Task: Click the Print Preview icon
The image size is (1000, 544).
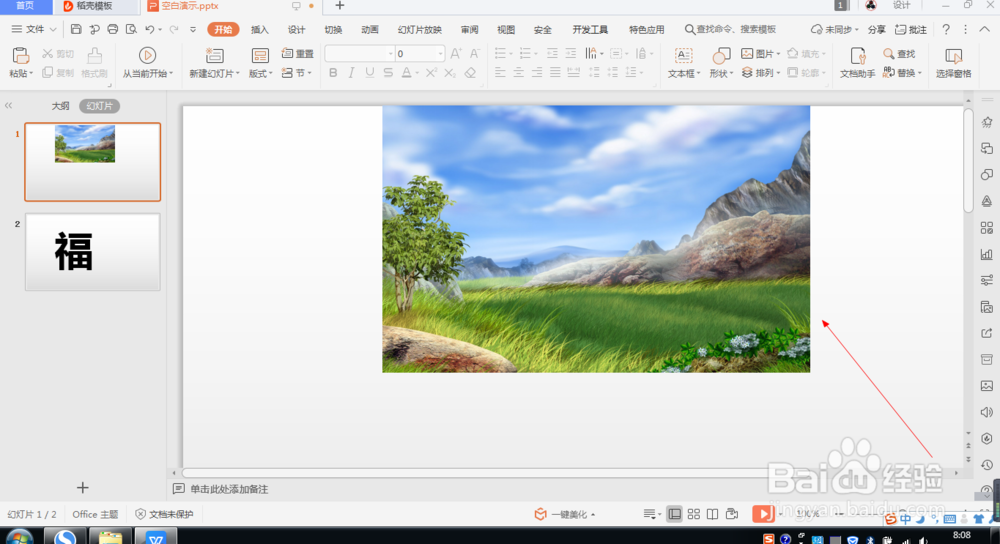Action: (131, 29)
